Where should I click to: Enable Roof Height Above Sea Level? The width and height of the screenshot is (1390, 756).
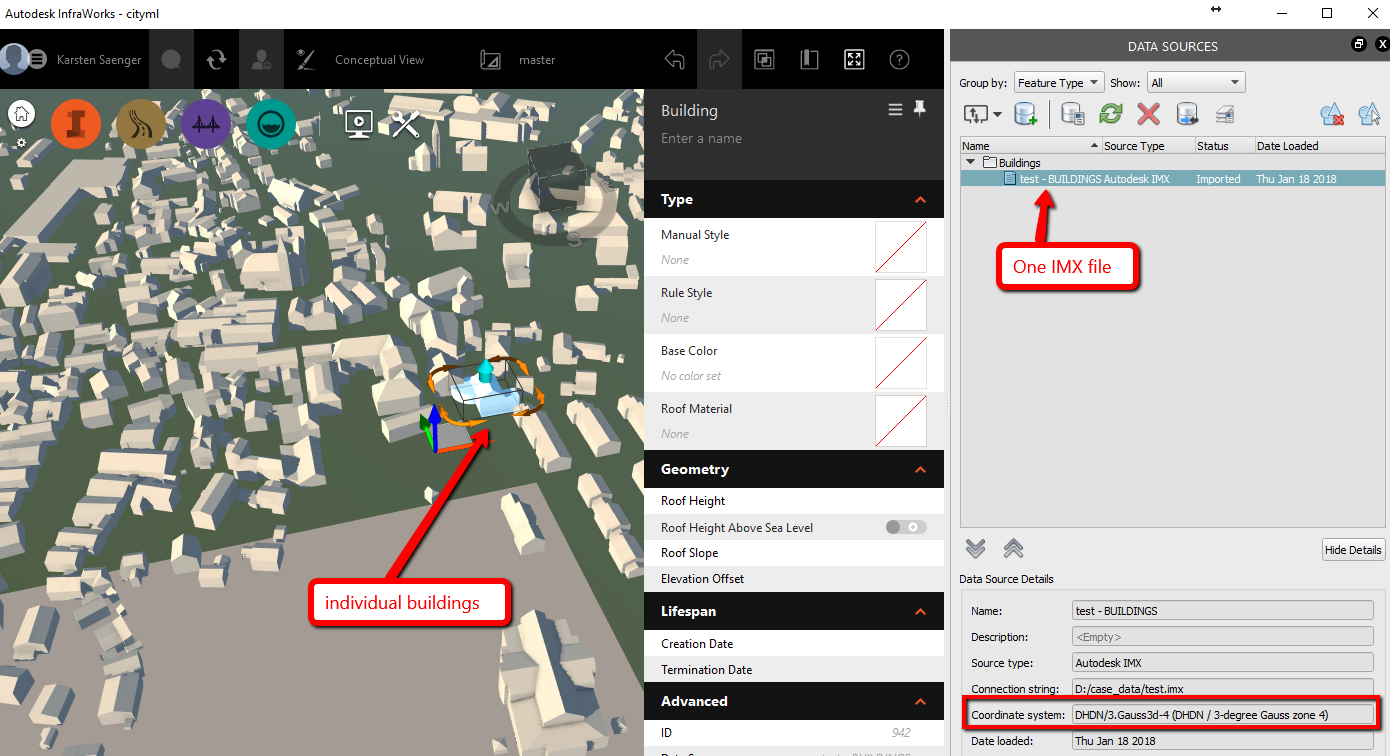(905, 527)
